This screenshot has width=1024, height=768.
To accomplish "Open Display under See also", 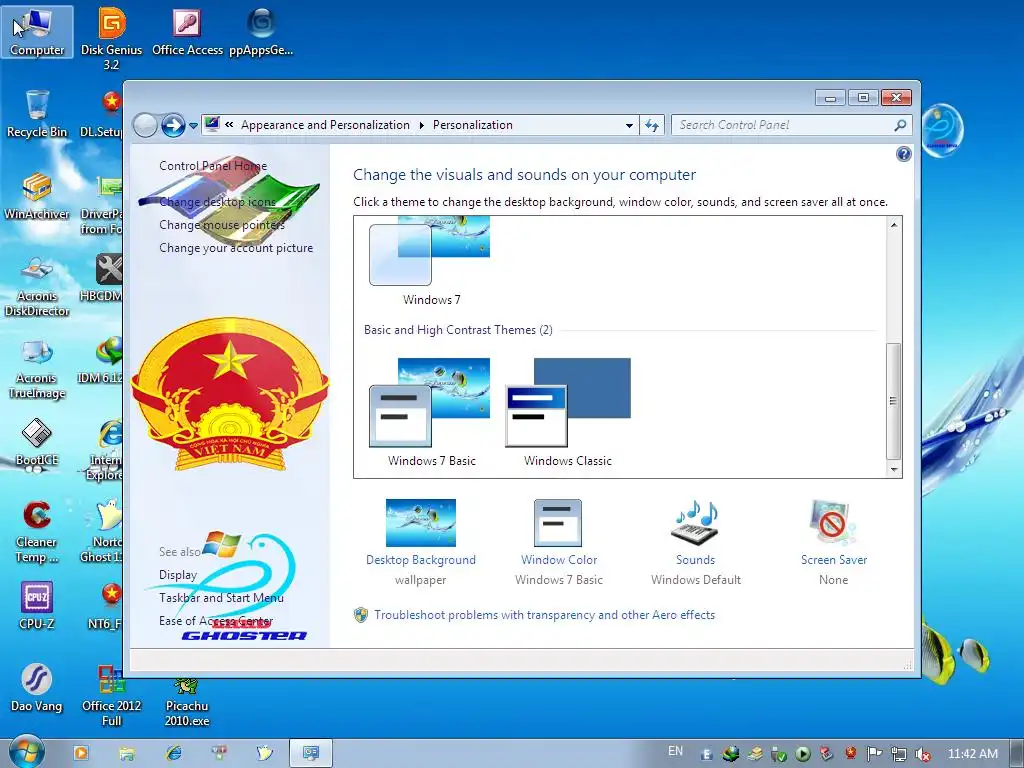I will tap(178, 575).
